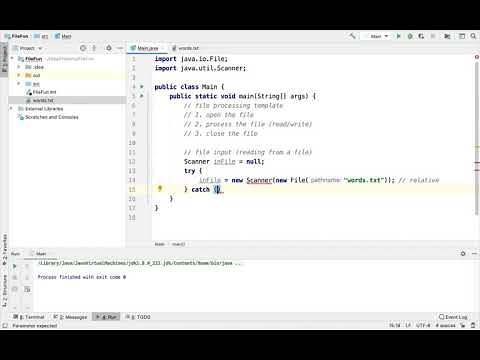Click the src breadcrumb in navigation bar
This screenshot has width=480, height=360.
pos(41,36)
